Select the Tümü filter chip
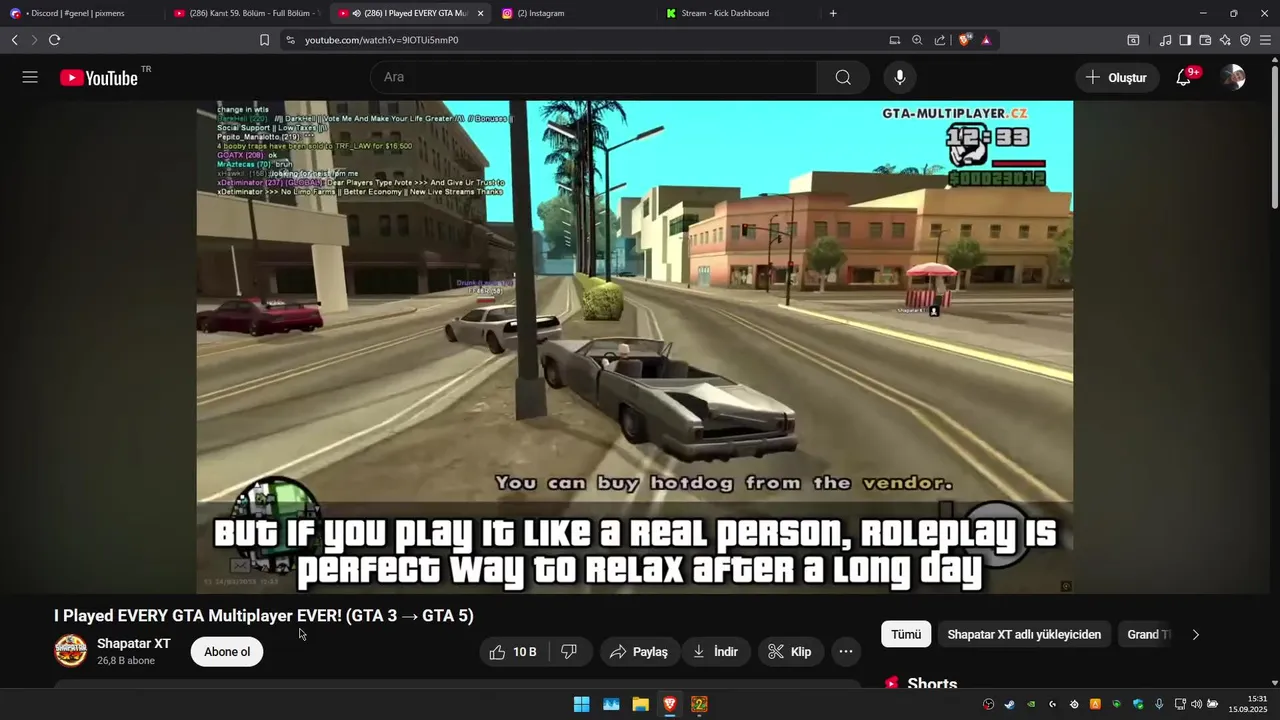This screenshot has width=1280, height=720. click(x=906, y=634)
